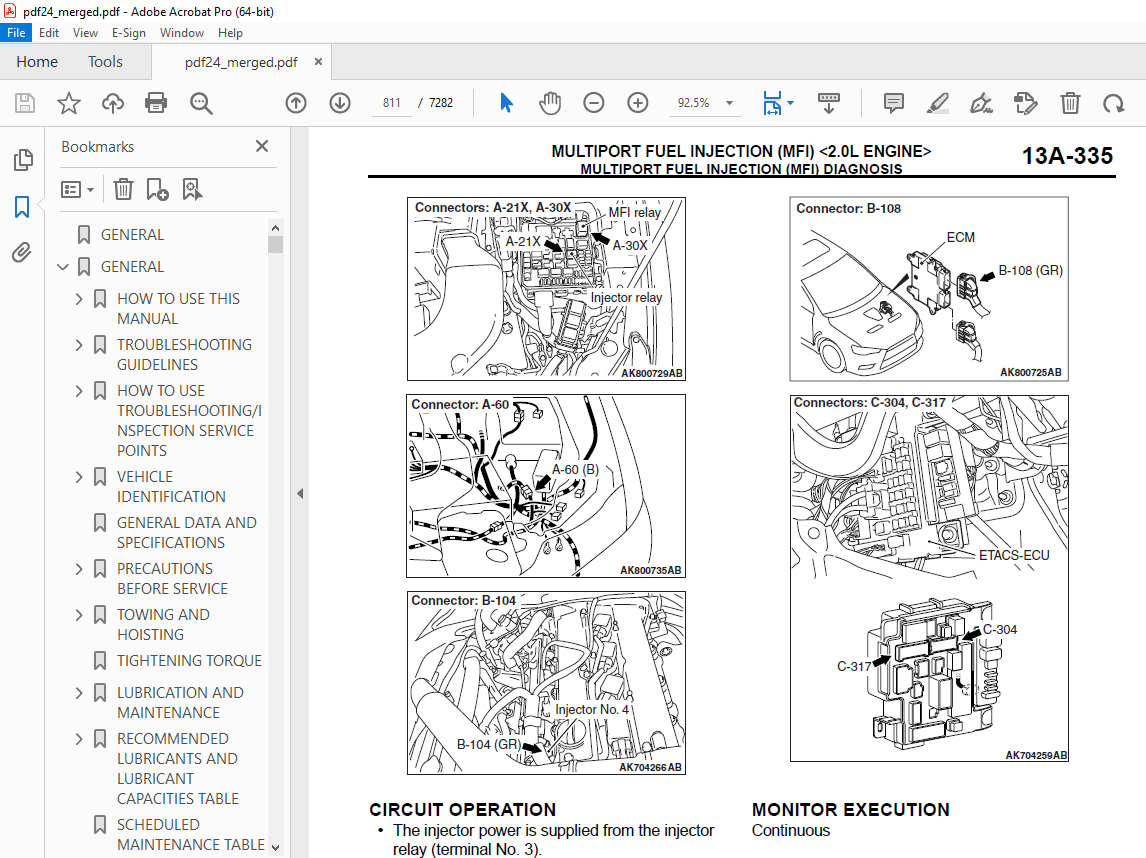Open the View menu
Screen dimensions: 1146x858
[x=85, y=33]
